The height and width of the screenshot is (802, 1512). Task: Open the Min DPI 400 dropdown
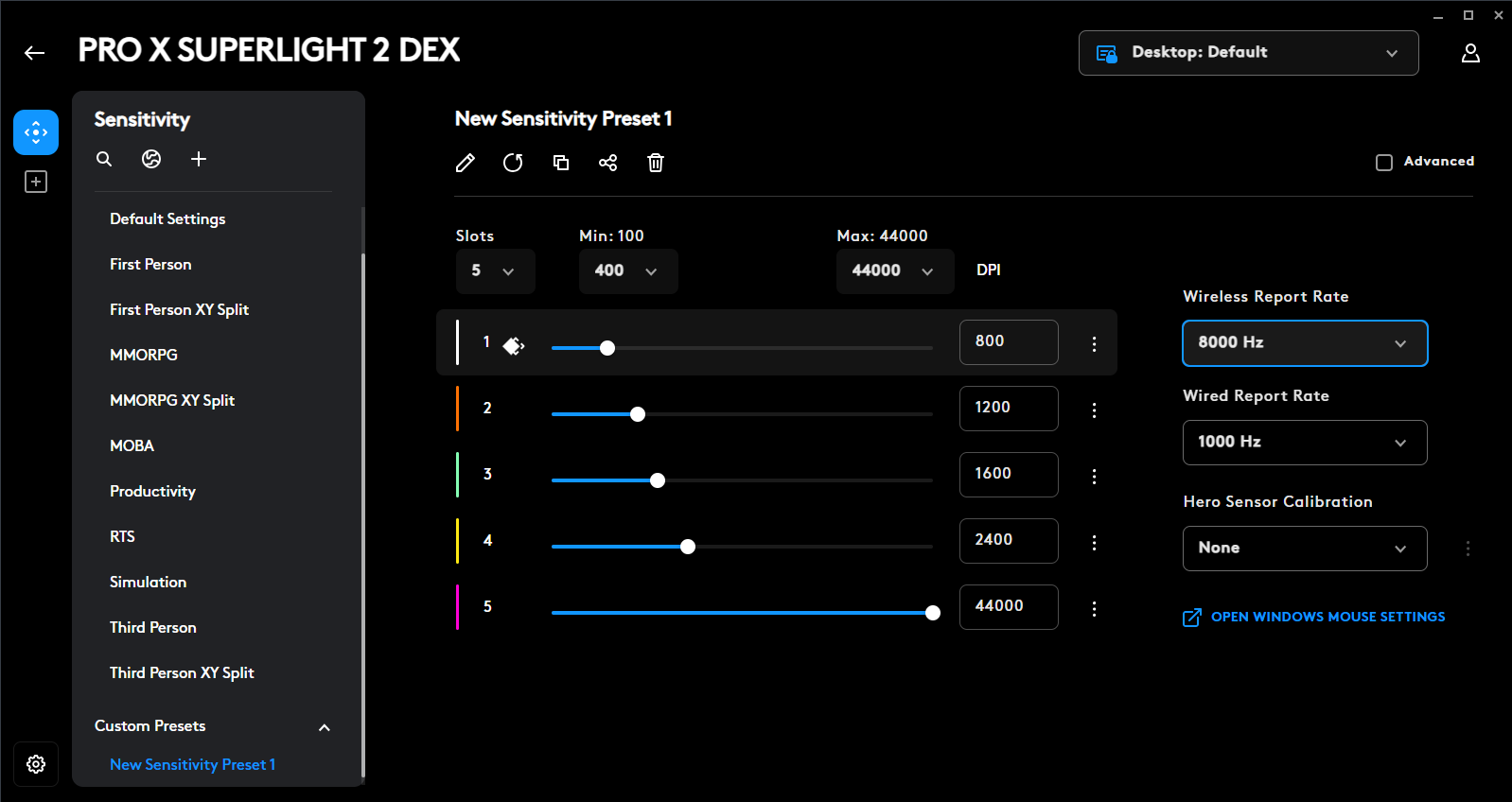pyautogui.click(x=628, y=271)
